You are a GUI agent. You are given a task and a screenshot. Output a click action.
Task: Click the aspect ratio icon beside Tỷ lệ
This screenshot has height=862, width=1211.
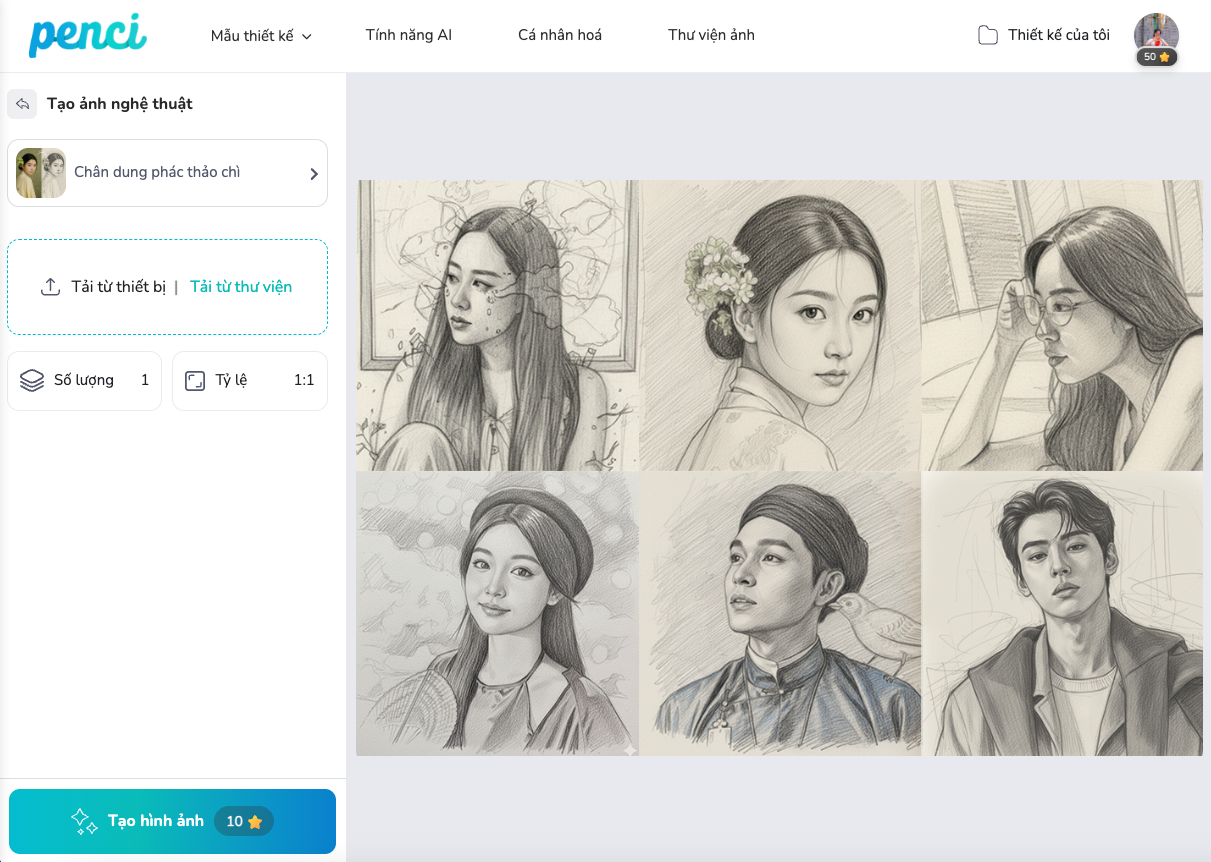[195, 381]
